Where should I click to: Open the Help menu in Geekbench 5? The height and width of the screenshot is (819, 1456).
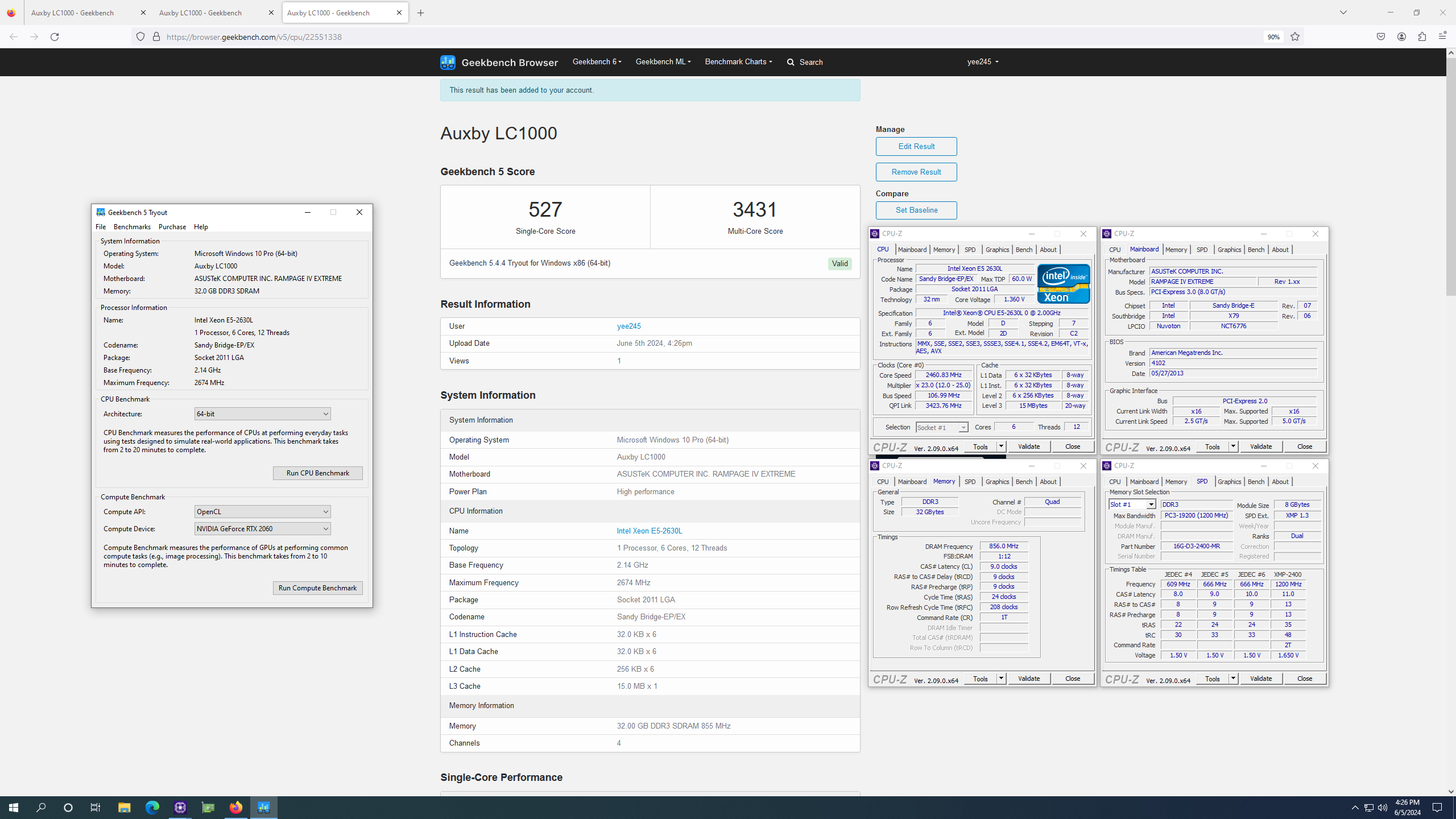[201, 227]
